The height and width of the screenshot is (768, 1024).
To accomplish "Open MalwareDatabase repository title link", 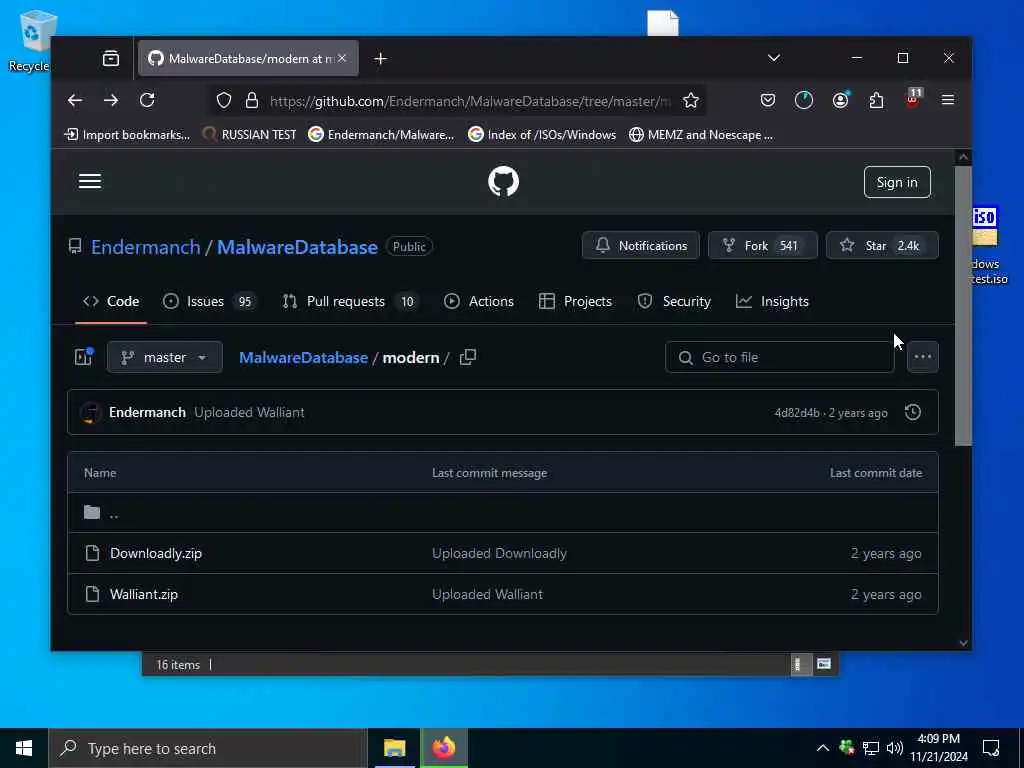I will coord(297,247).
